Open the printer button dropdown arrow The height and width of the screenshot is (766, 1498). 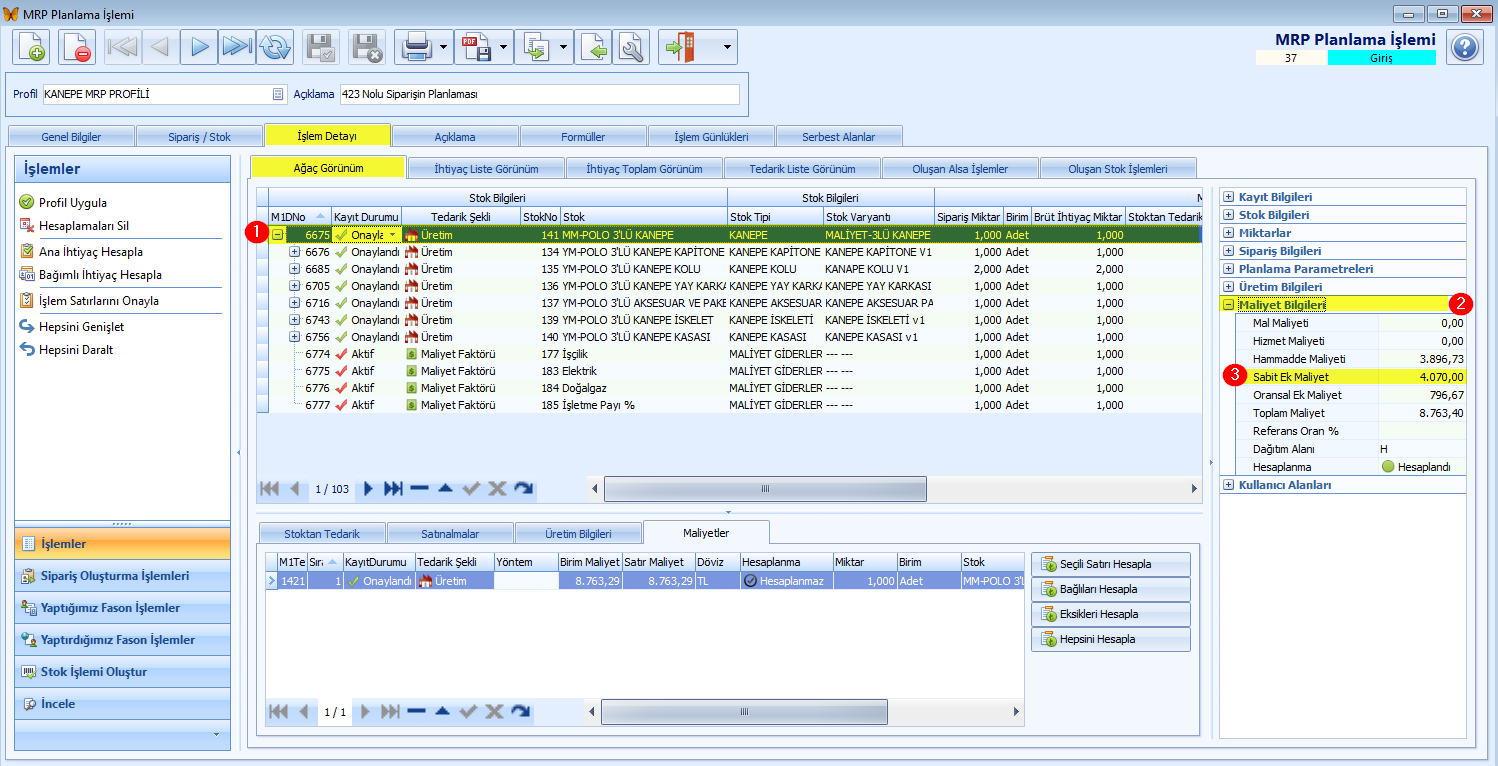click(443, 47)
